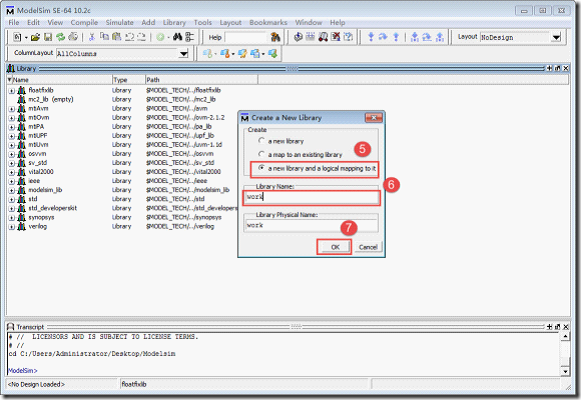Viewport: 581px width, 400px height.
Task: Open the Layout NoDesign dropdown
Action: click(x=556, y=37)
